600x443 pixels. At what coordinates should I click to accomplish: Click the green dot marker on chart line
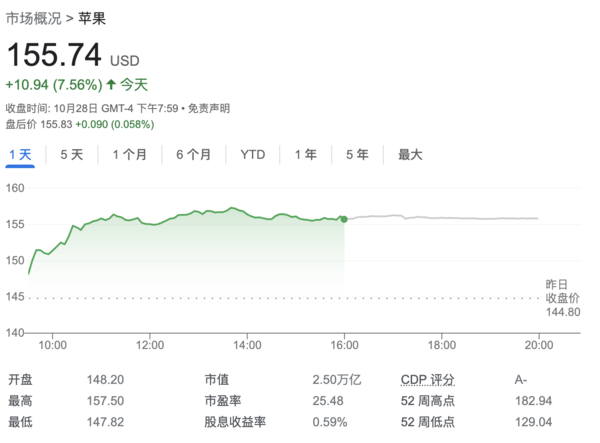coord(344,219)
